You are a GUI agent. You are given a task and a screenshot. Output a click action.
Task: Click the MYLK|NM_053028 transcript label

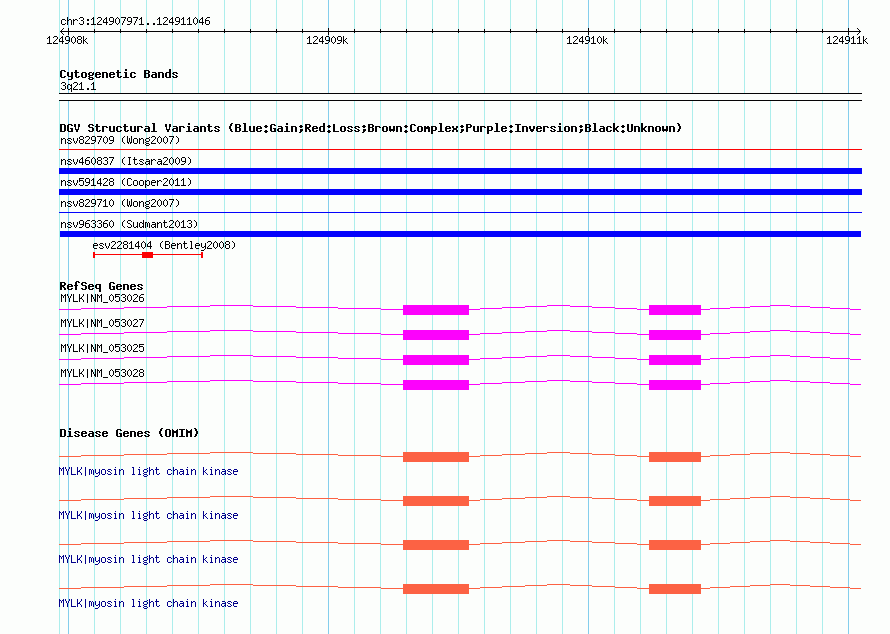[102, 373]
